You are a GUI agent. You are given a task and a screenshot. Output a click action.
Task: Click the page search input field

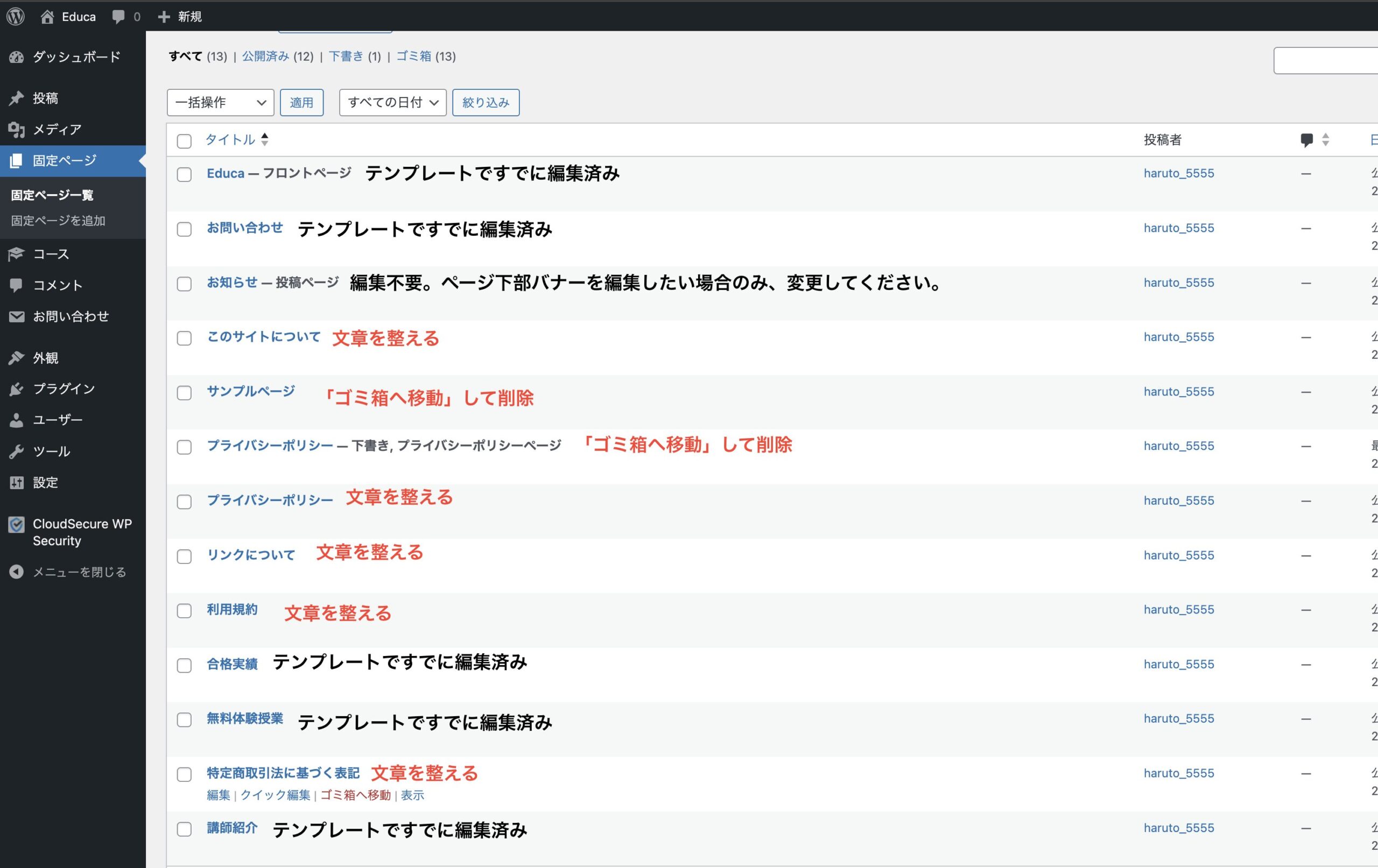[x=1327, y=61]
